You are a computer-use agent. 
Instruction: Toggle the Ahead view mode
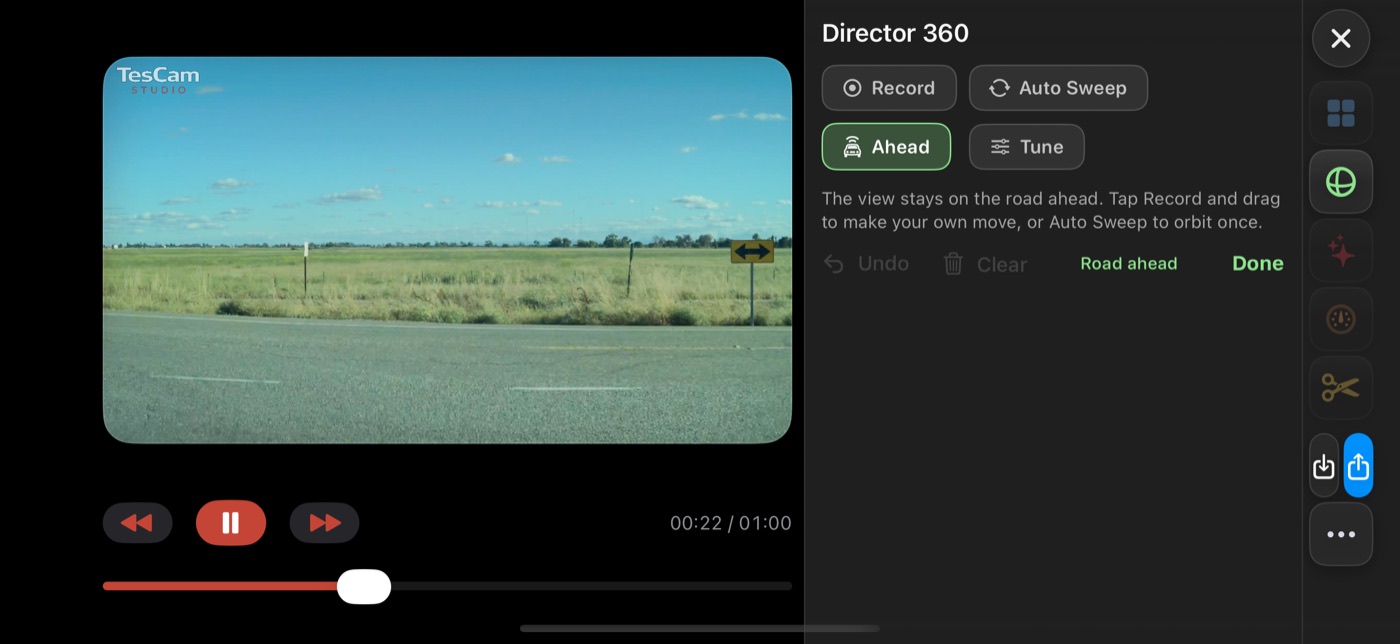(886, 147)
